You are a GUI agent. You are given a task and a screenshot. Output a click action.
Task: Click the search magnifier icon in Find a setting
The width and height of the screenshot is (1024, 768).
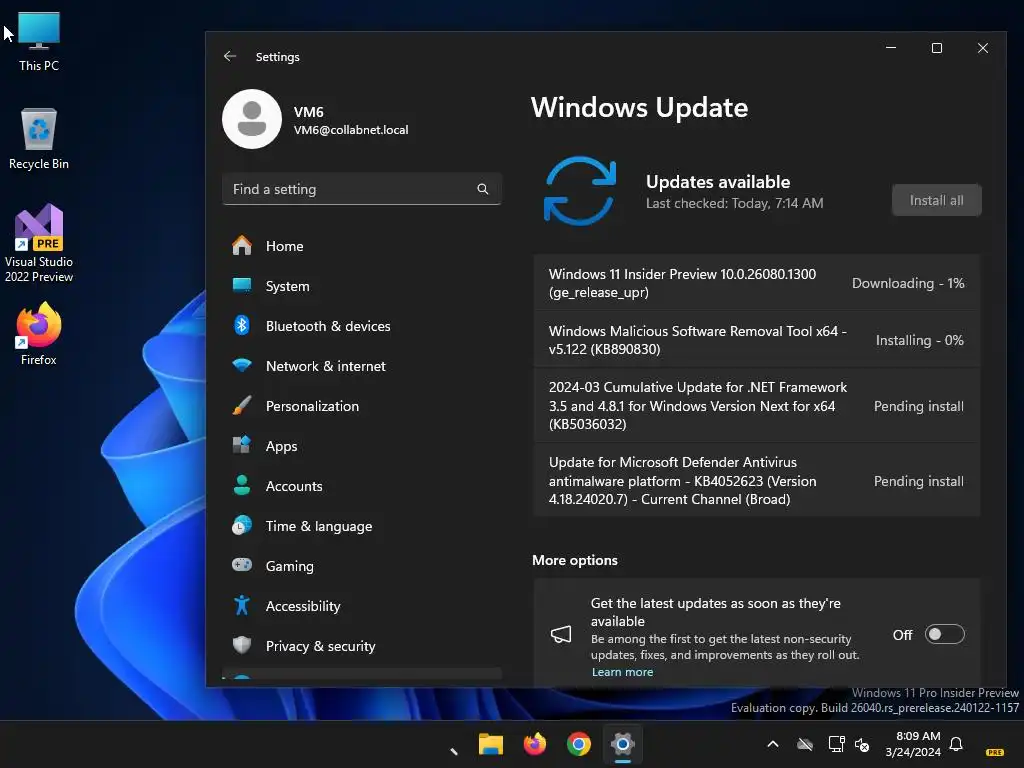(483, 189)
